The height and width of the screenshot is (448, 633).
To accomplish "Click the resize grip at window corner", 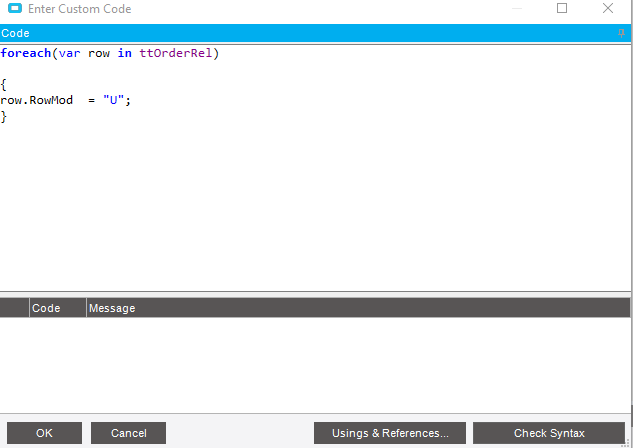I will (626, 443).
